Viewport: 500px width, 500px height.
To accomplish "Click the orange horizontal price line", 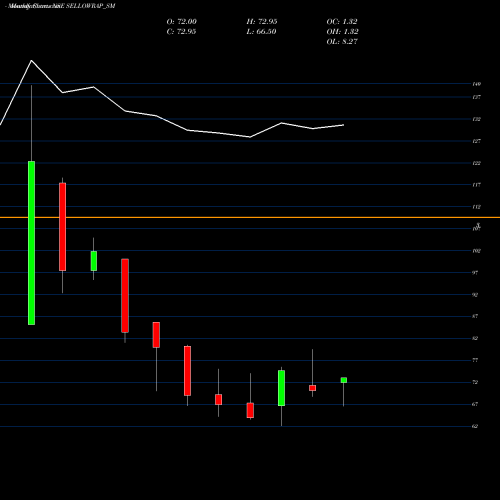I will (x=250, y=217).
